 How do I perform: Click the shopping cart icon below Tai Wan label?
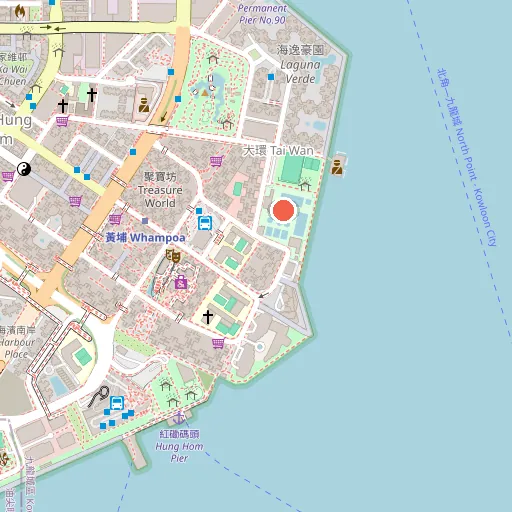click(216, 161)
